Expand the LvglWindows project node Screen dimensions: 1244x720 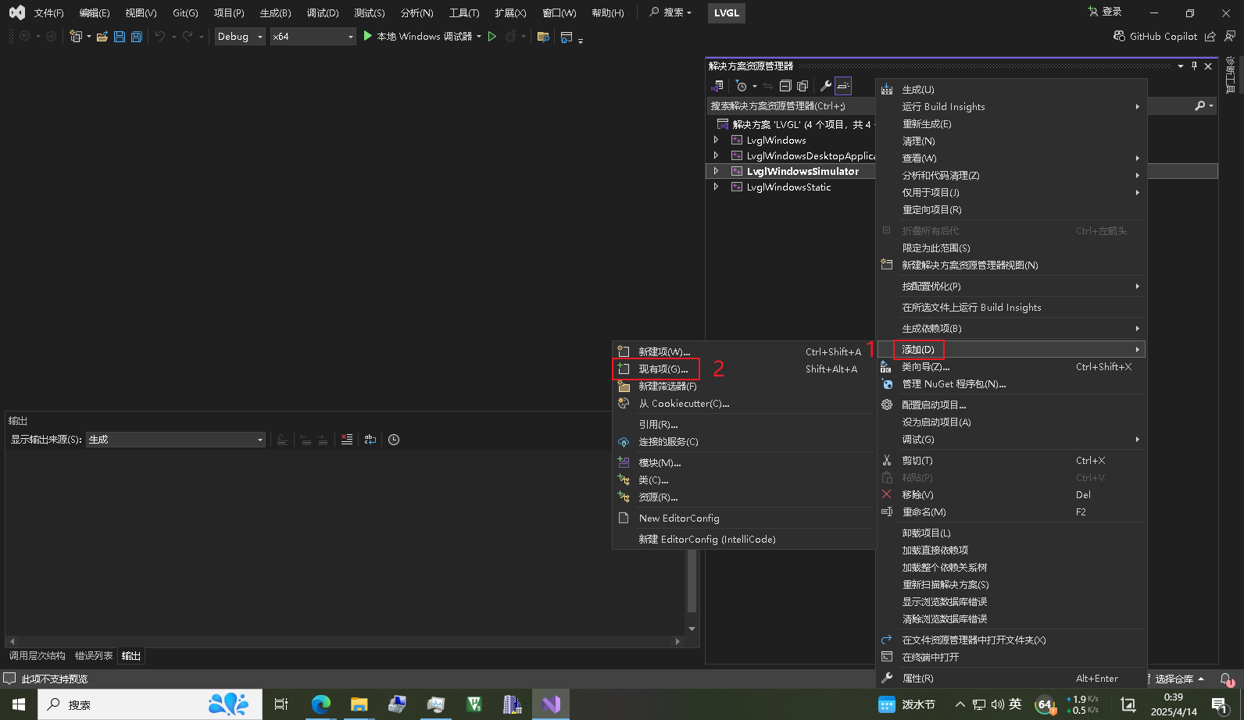point(716,141)
